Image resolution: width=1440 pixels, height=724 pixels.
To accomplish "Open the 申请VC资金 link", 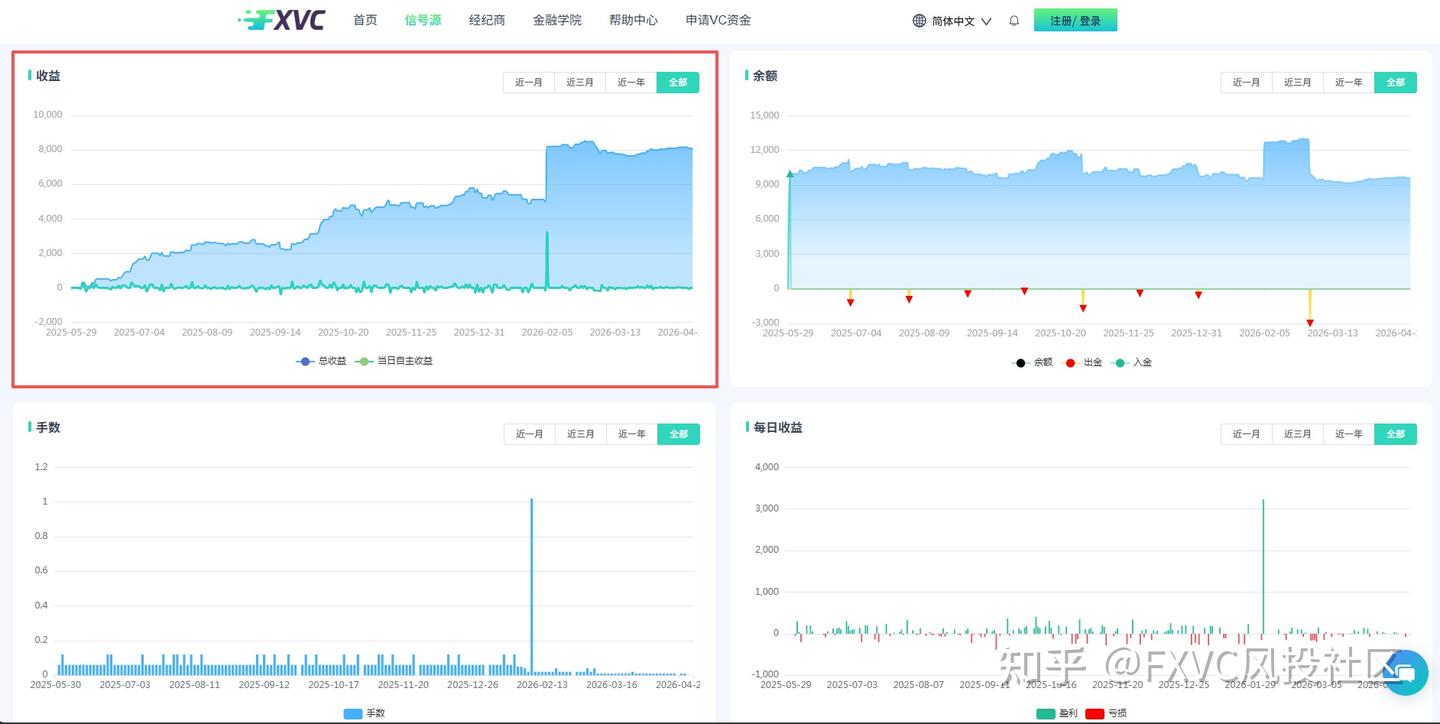I will 719,18.
